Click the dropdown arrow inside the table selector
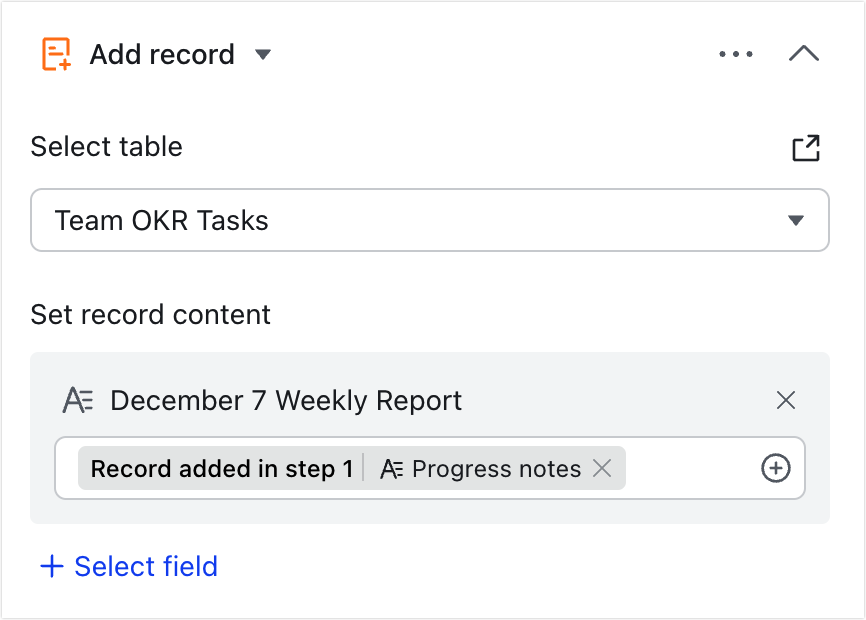 point(795,220)
